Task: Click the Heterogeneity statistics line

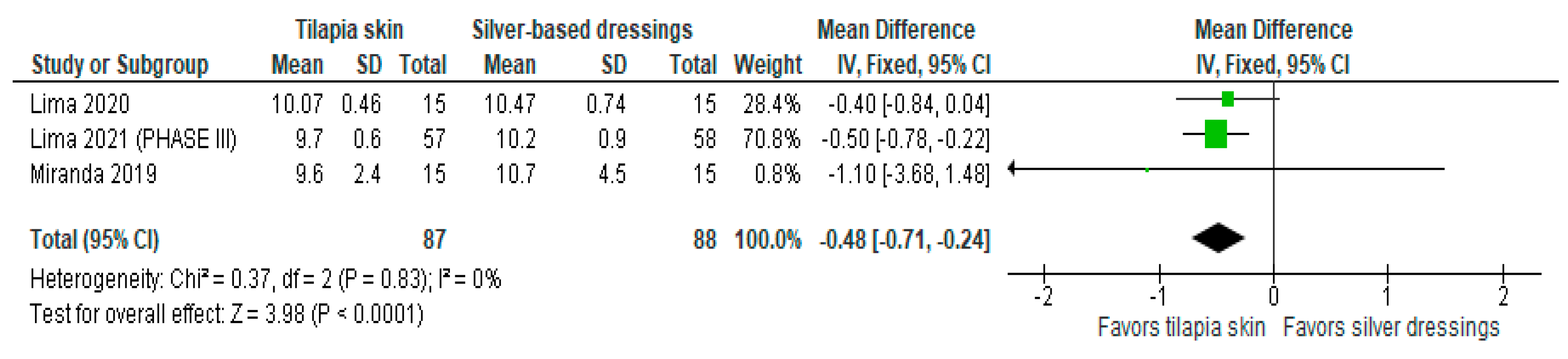Action: point(265,279)
